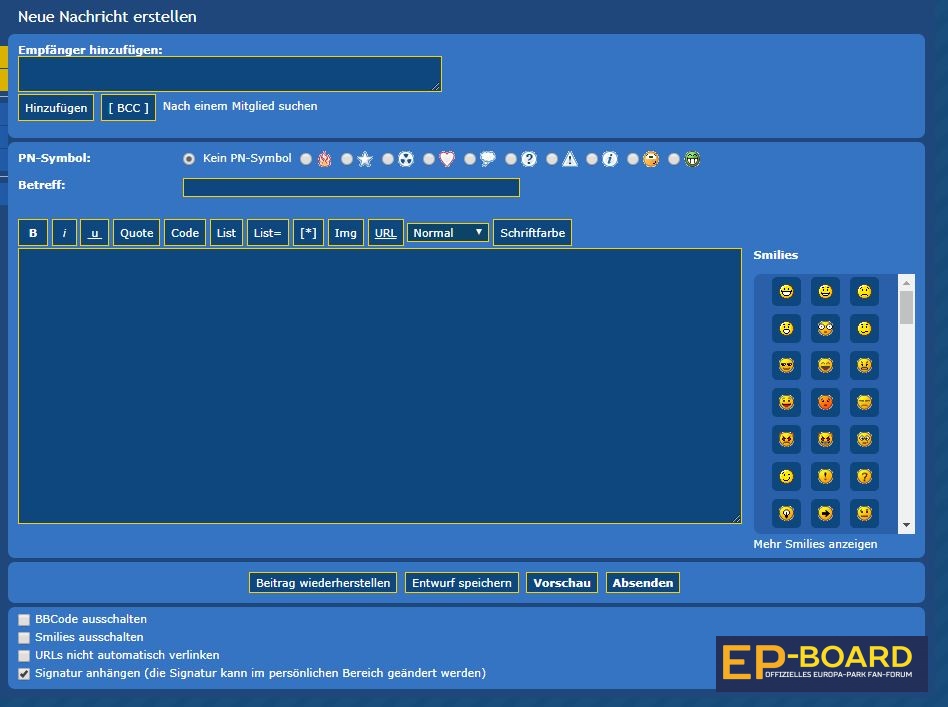Open the 'Normal' font size dropdown
The image size is (948, 707).
[448, 233]
